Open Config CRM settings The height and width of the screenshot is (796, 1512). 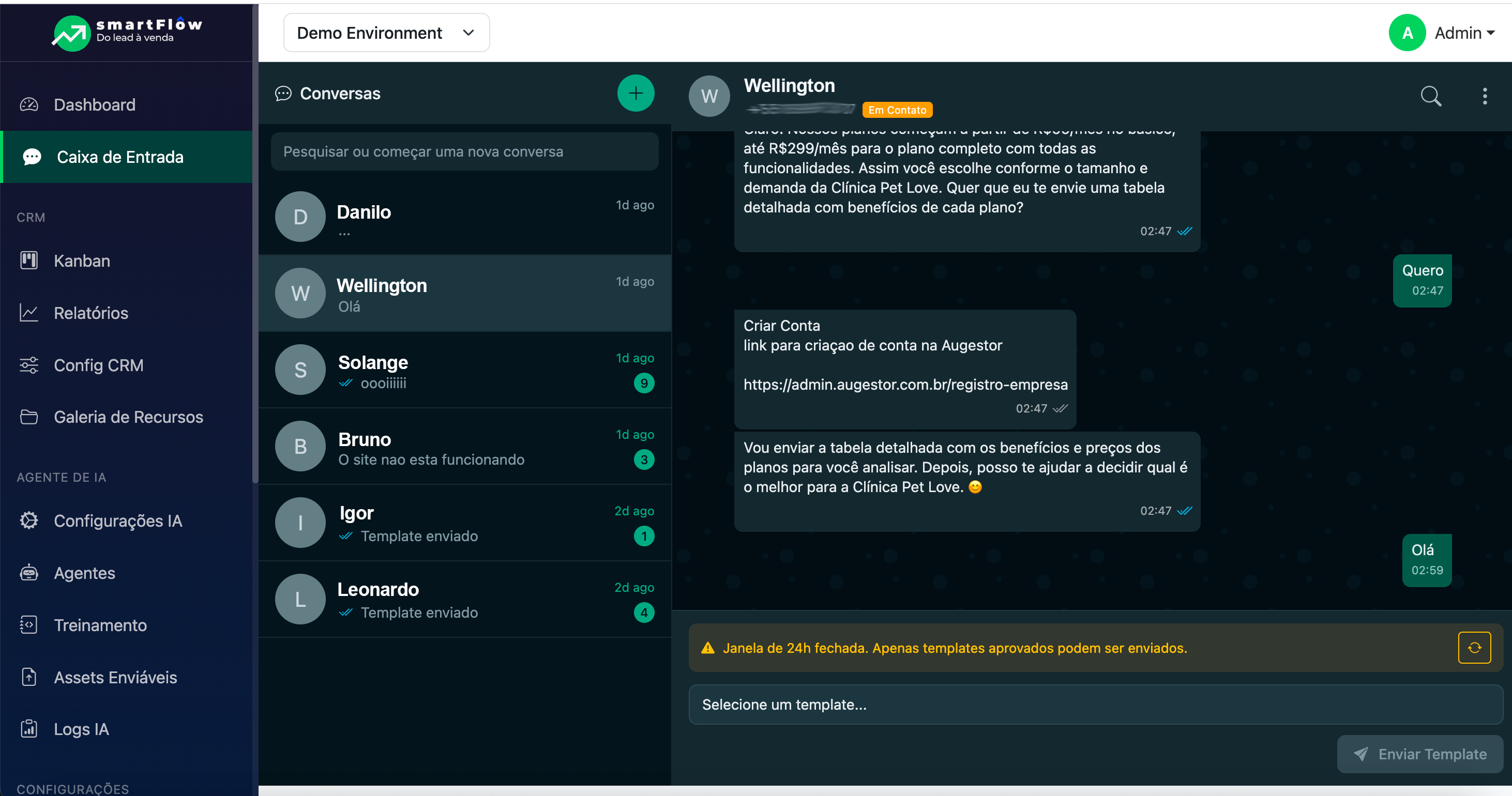pos(99,365)
